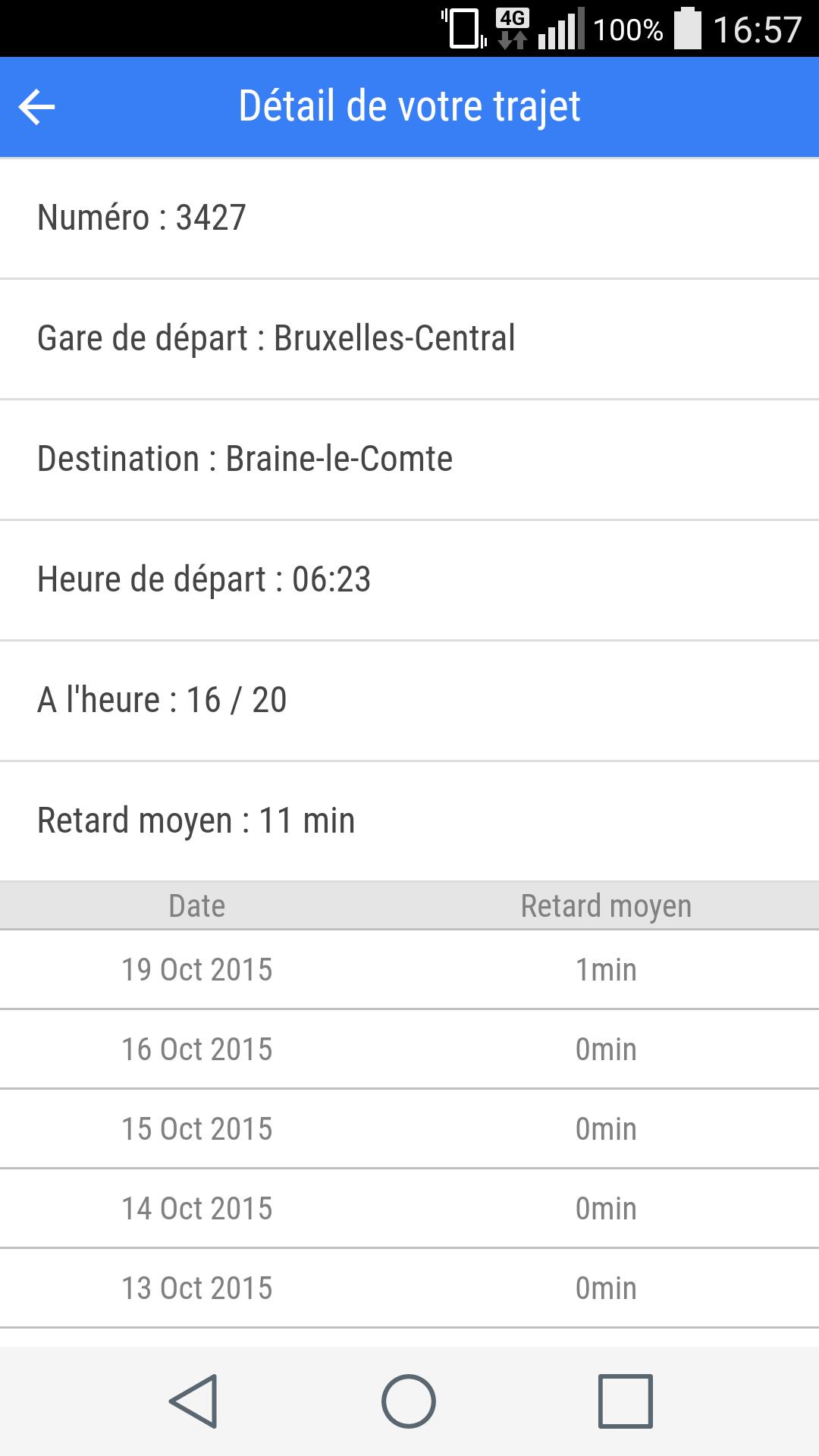Open recent apps square button
Viewport: 819px width, 1456px height.
point(625,1401)
